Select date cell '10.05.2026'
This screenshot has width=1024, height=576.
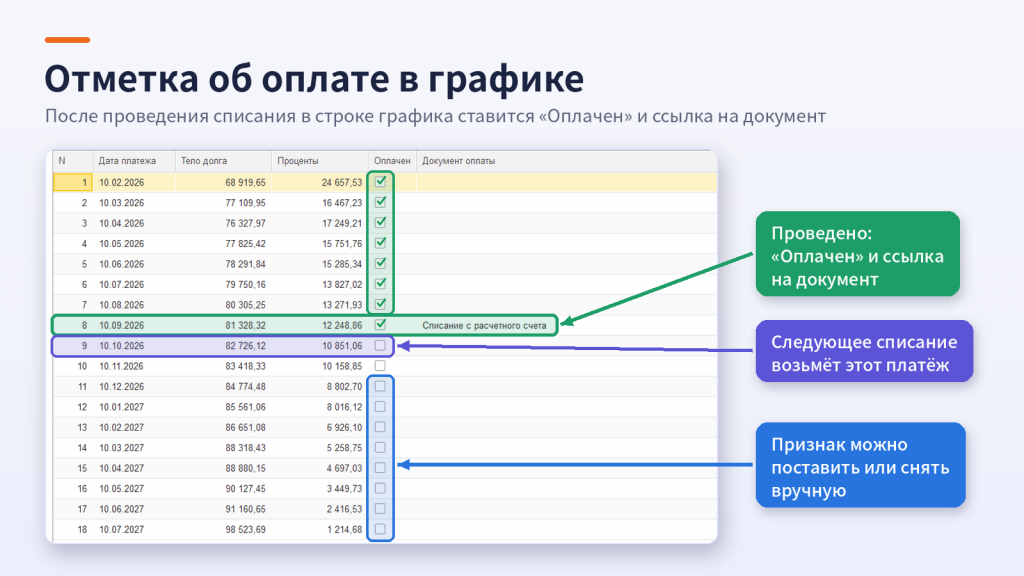coord(121,244)
